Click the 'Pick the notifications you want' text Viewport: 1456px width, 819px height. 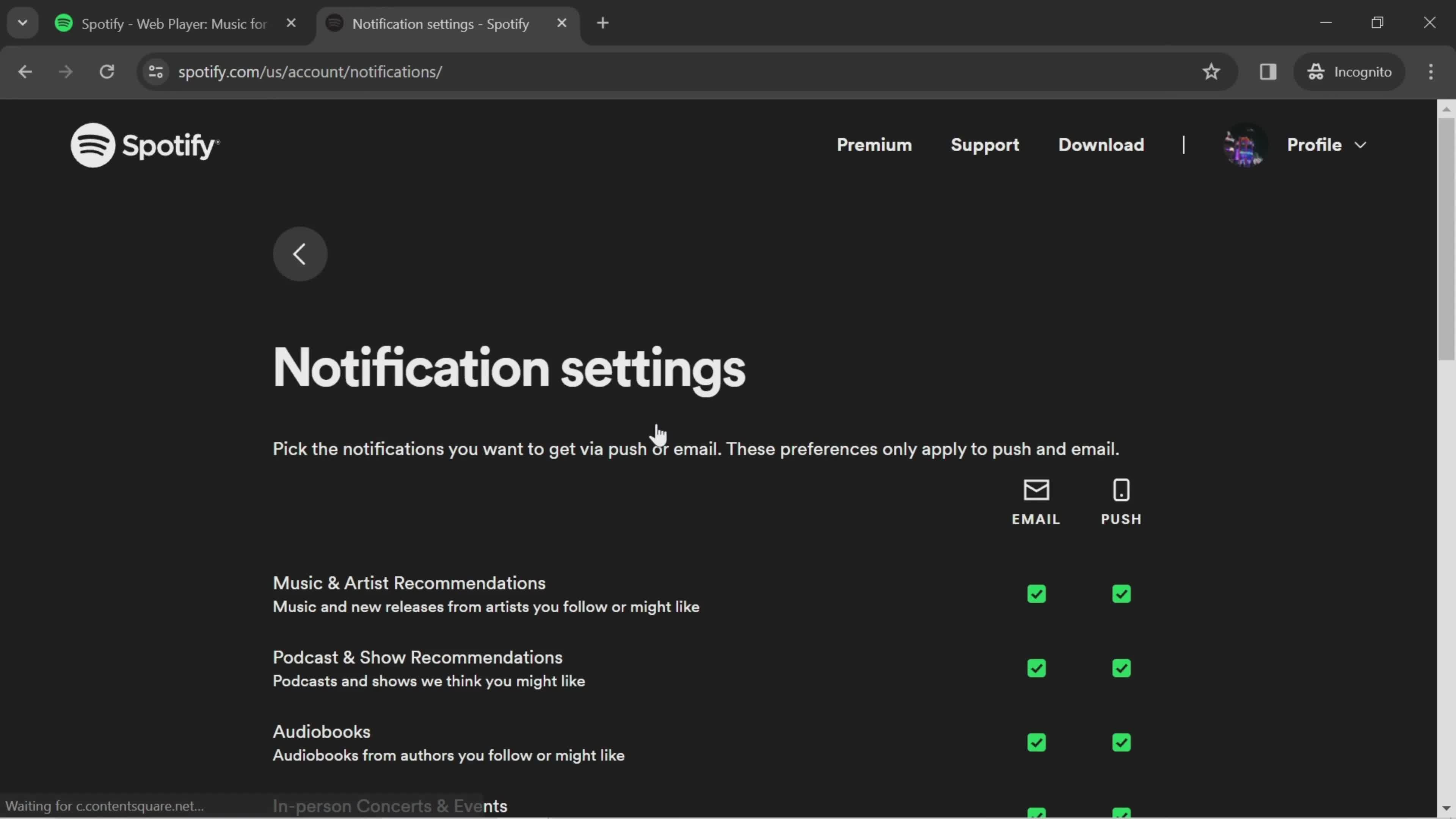696,449
